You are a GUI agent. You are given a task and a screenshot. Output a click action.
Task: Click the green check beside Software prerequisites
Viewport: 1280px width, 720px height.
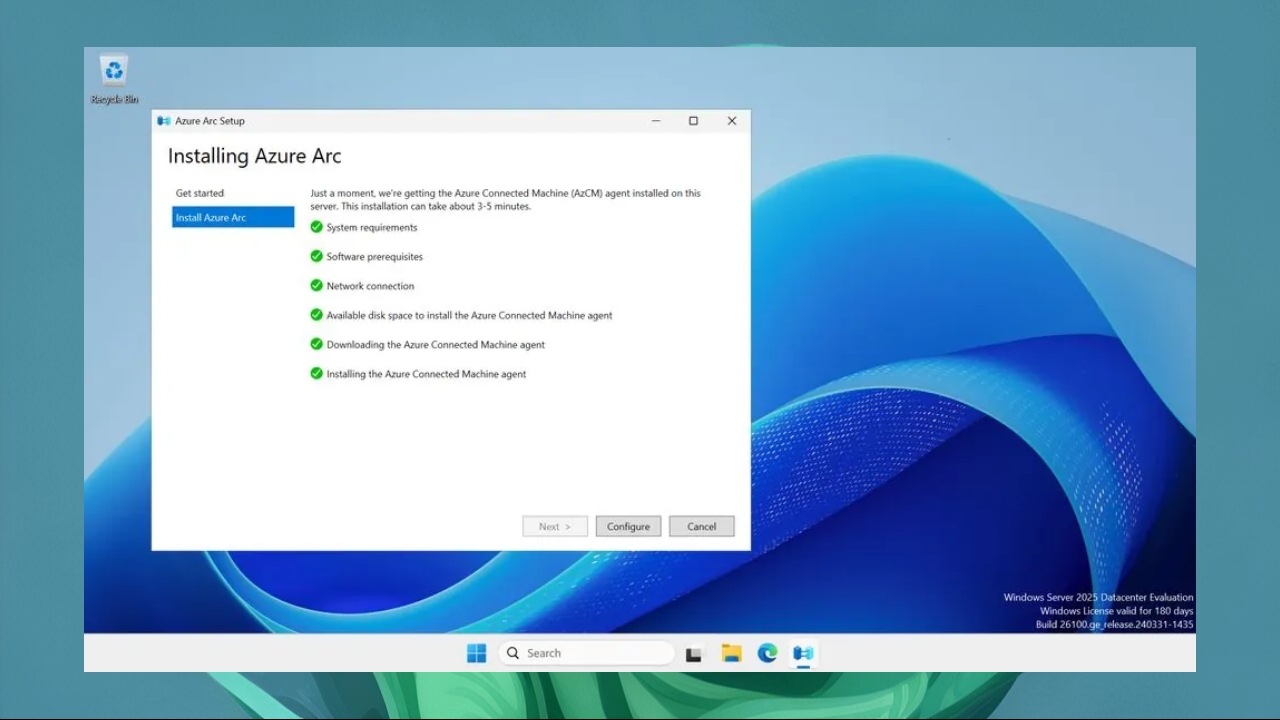[x=317, y=256]
